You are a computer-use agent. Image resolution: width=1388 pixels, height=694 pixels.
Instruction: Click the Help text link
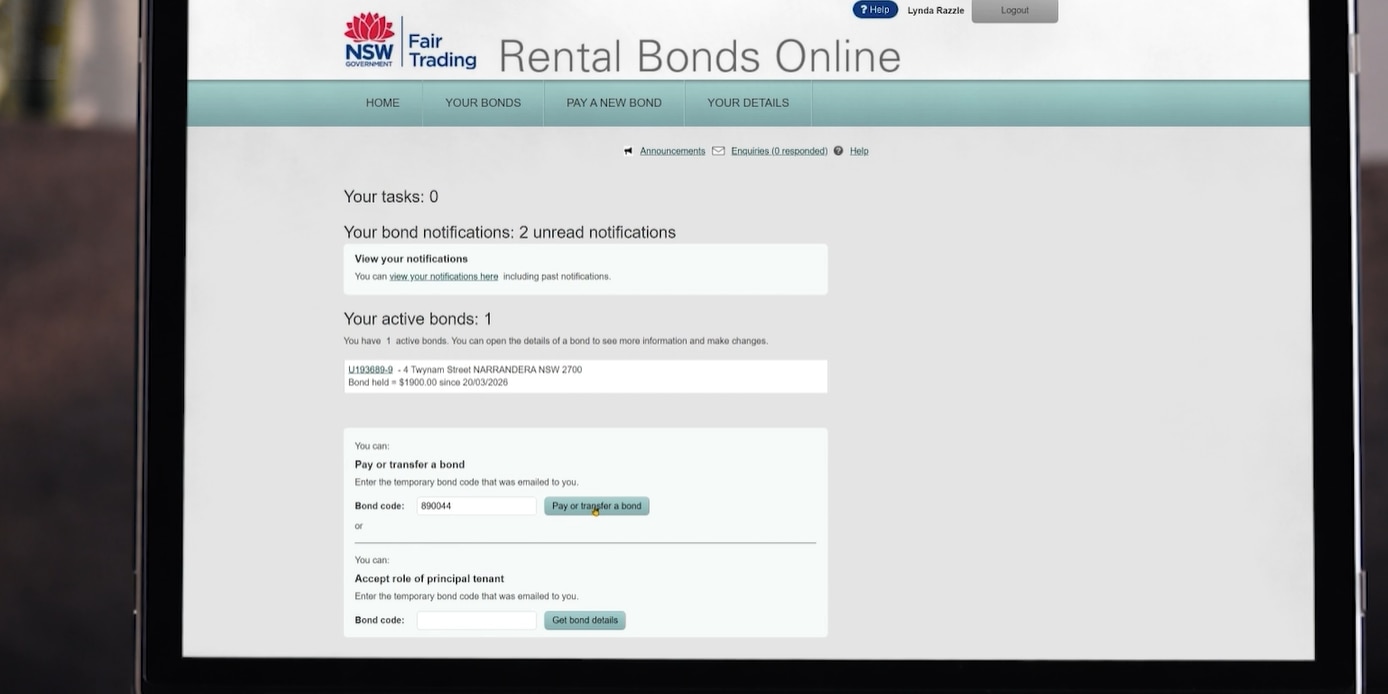pyautogui.click(x=858, y=150)
